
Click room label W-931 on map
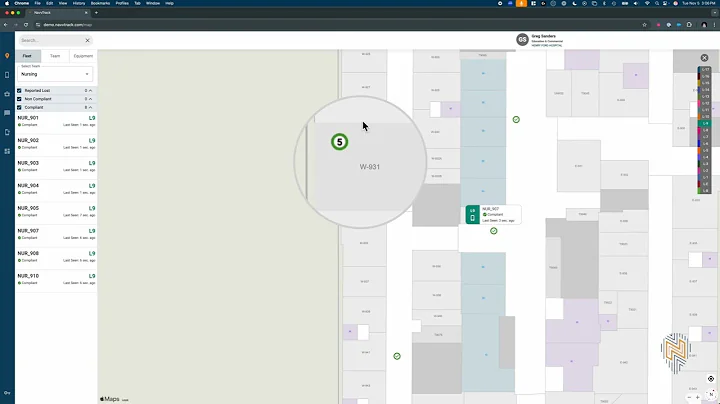tap(370, 167)
